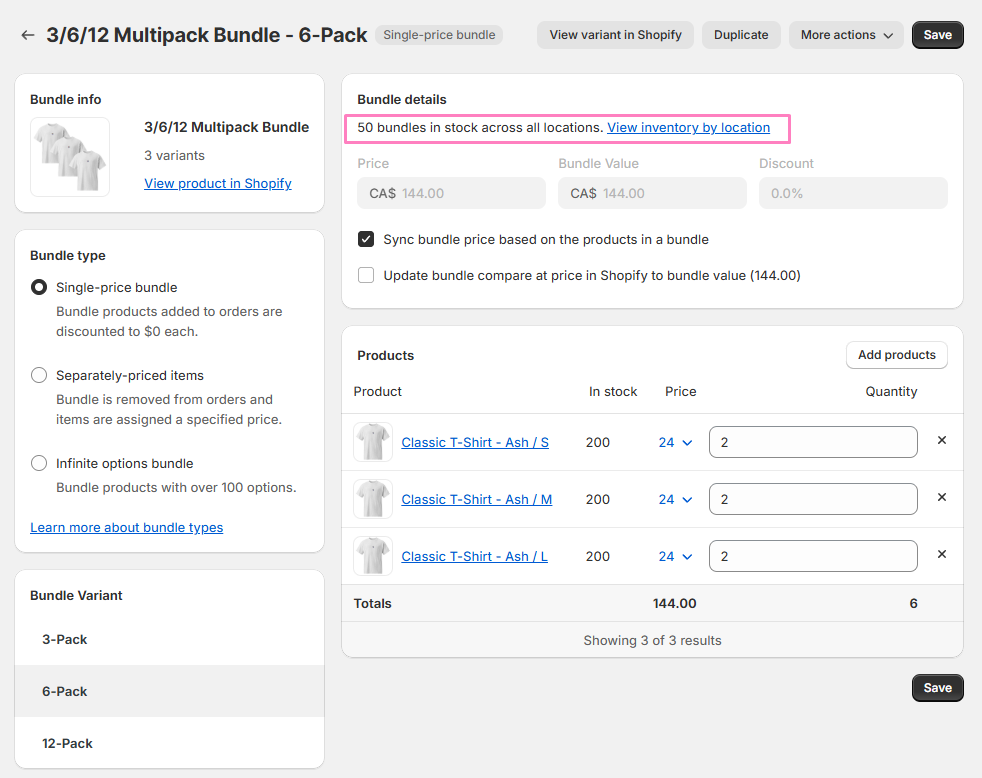
Task: Uncheck Sync bundle price checkbox
Action: click(x=366, y=240)
